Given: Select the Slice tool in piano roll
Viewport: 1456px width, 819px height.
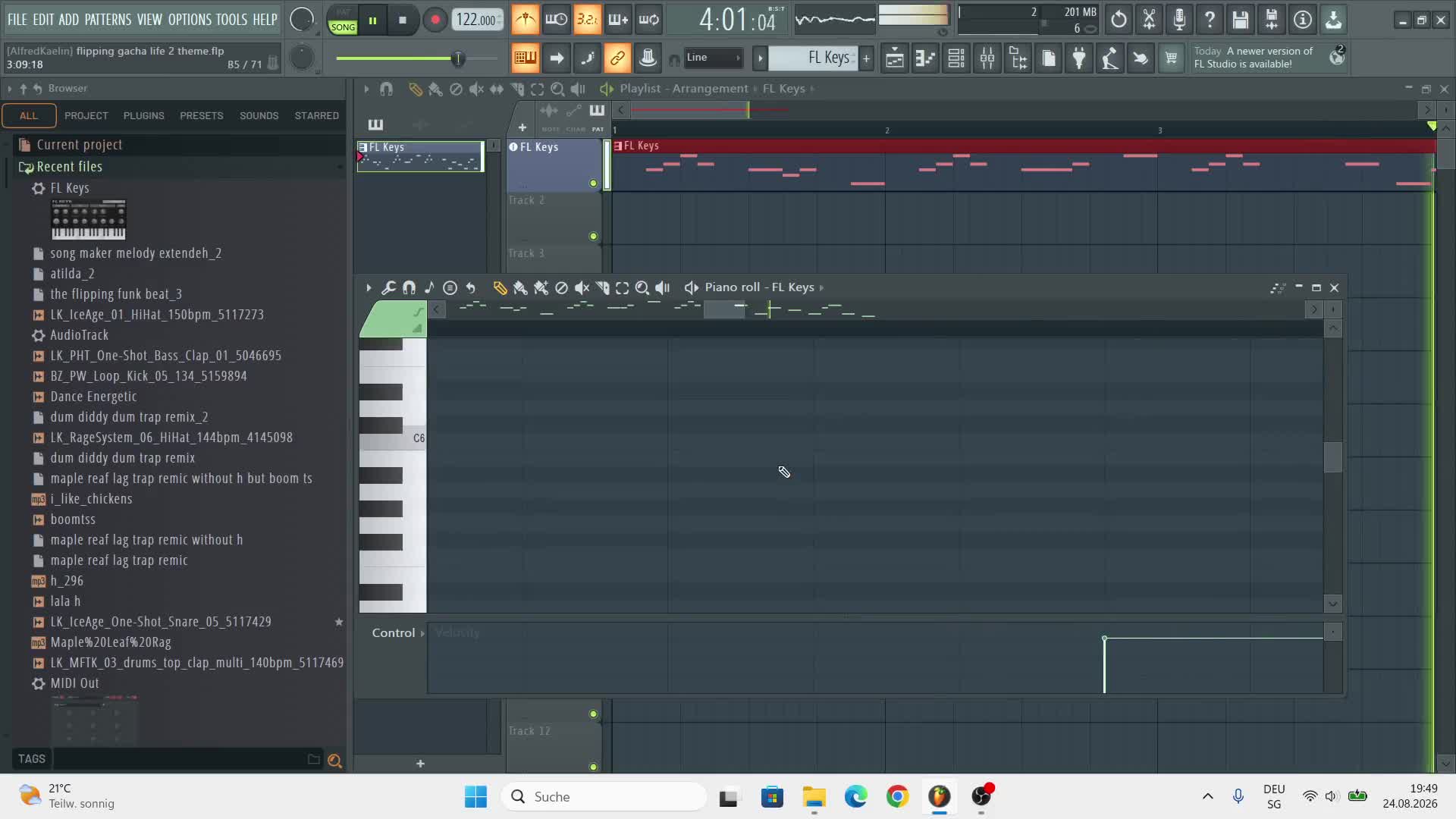Looking at the screenshot, I should [603, 287].
